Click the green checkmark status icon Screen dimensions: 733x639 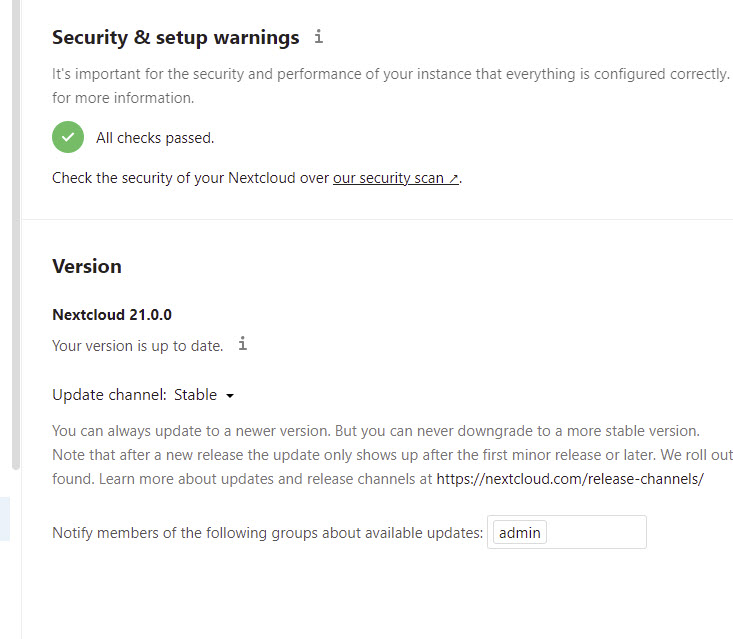(x=68, y=137)
